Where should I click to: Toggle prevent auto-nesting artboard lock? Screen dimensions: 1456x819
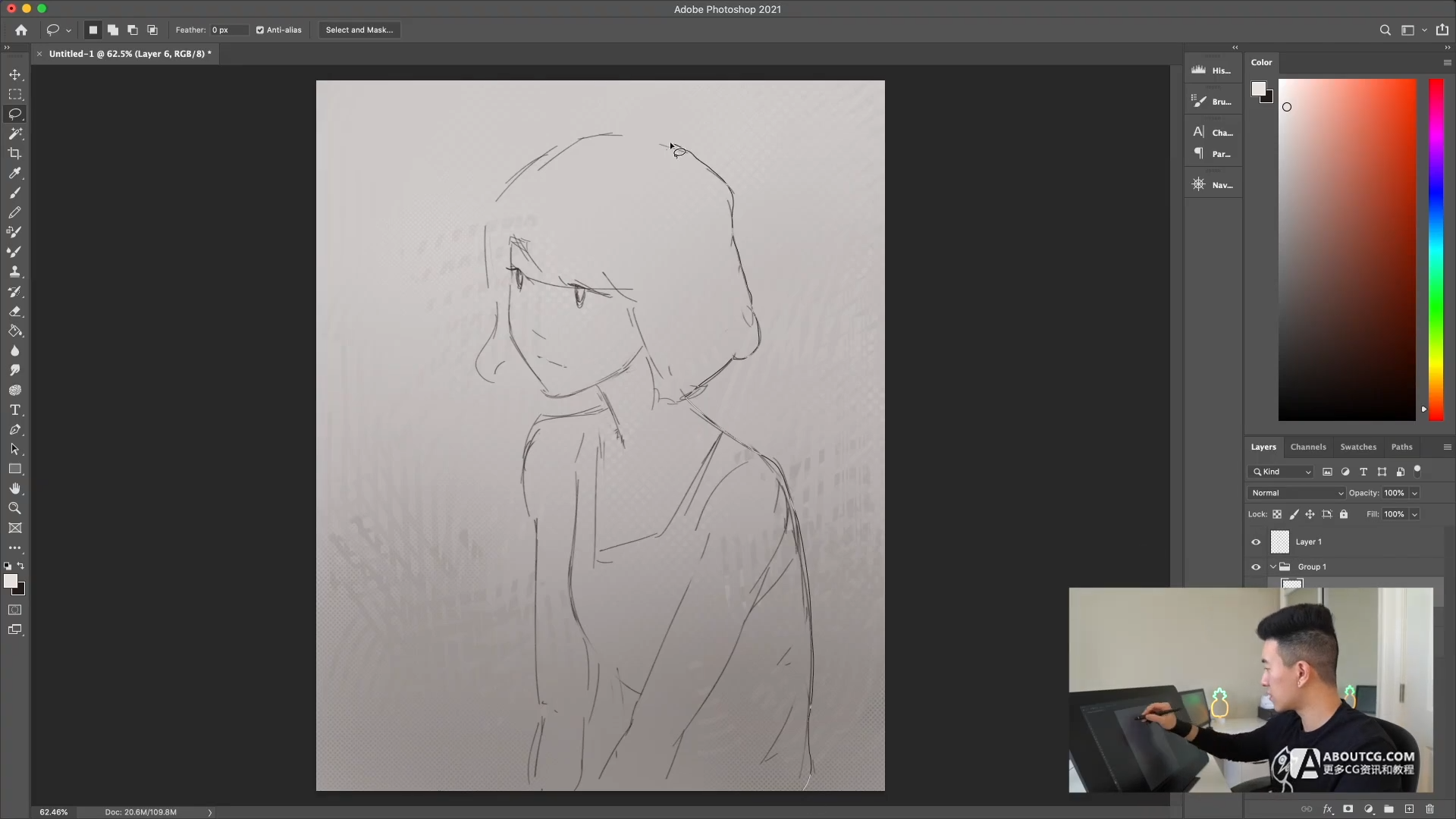(x=1327, y=514)
